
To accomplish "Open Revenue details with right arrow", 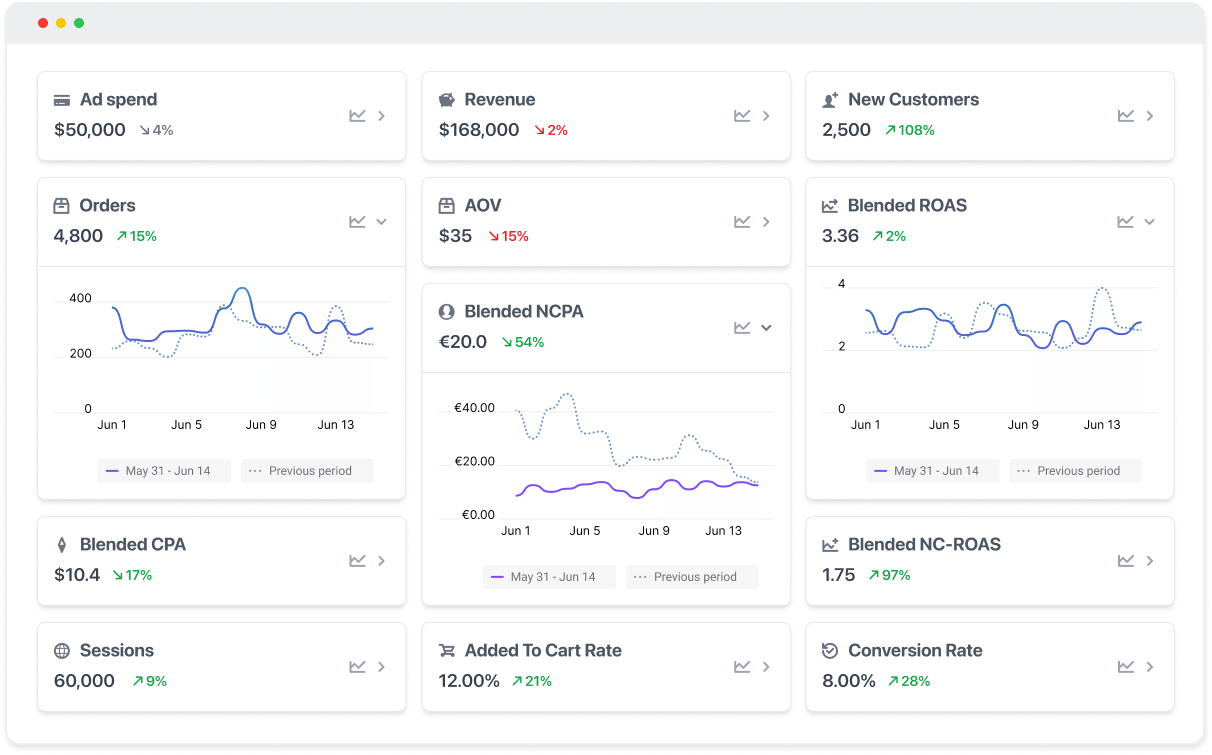I will point(766,116).
